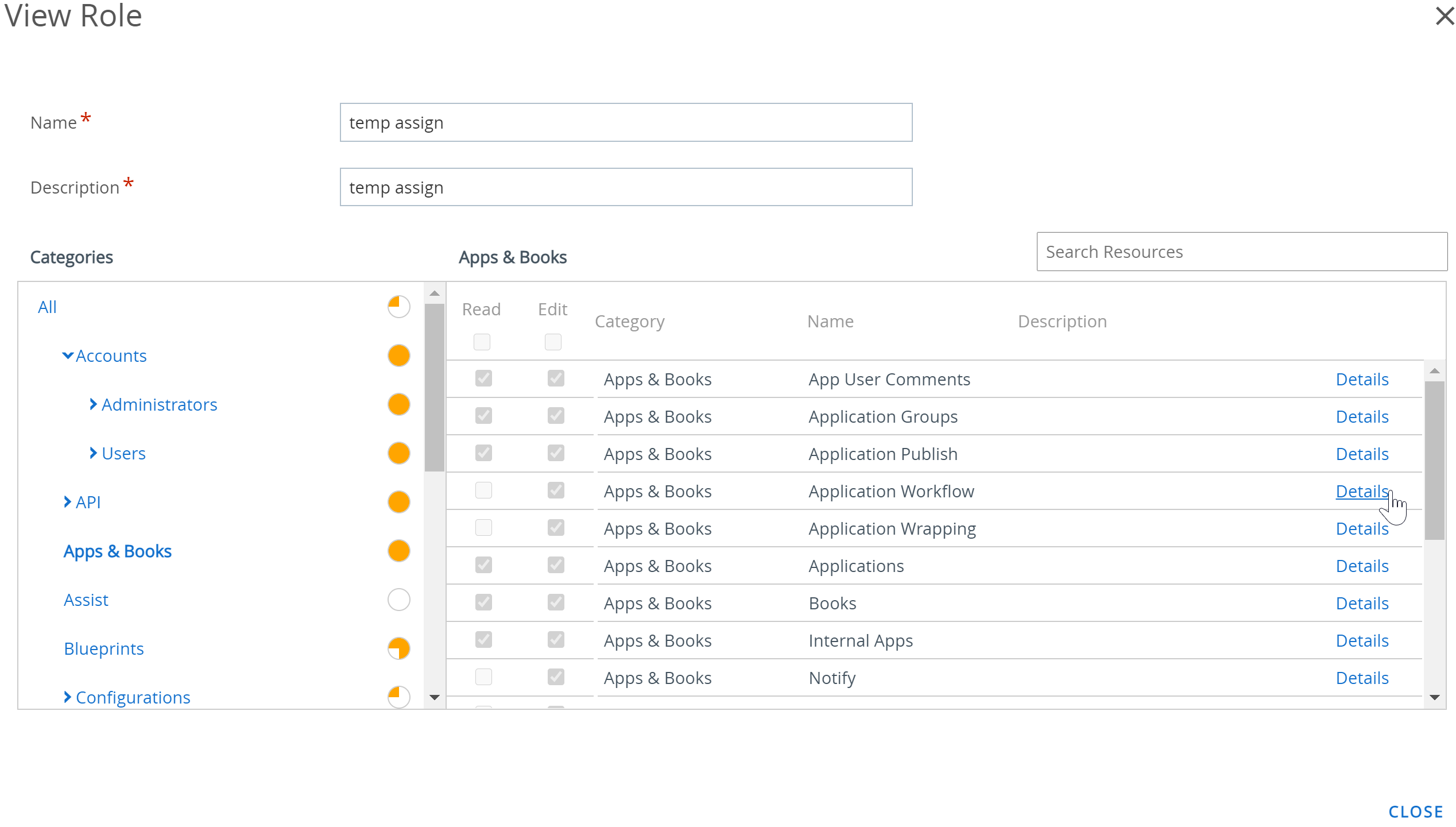Viewport: 1456px width, 827px height.
Task: Enable Read checkbox for Application Wrapping
Action: point(482,528)
